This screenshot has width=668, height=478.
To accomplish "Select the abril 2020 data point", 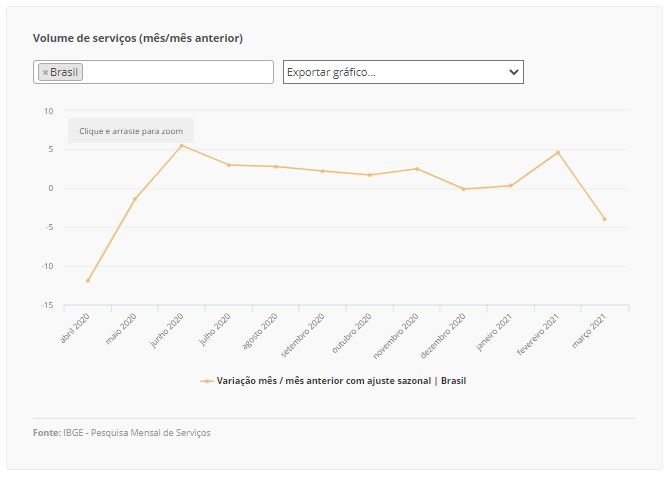I will point(88,281).
